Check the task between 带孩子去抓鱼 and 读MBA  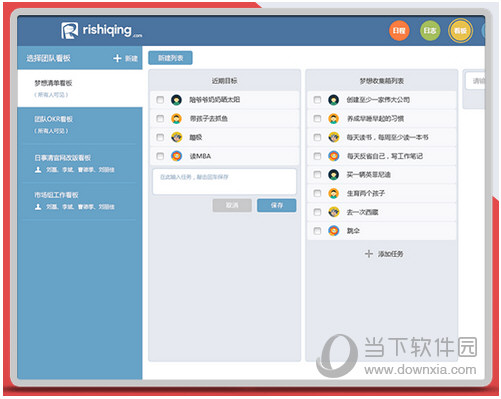coord(160,137)
